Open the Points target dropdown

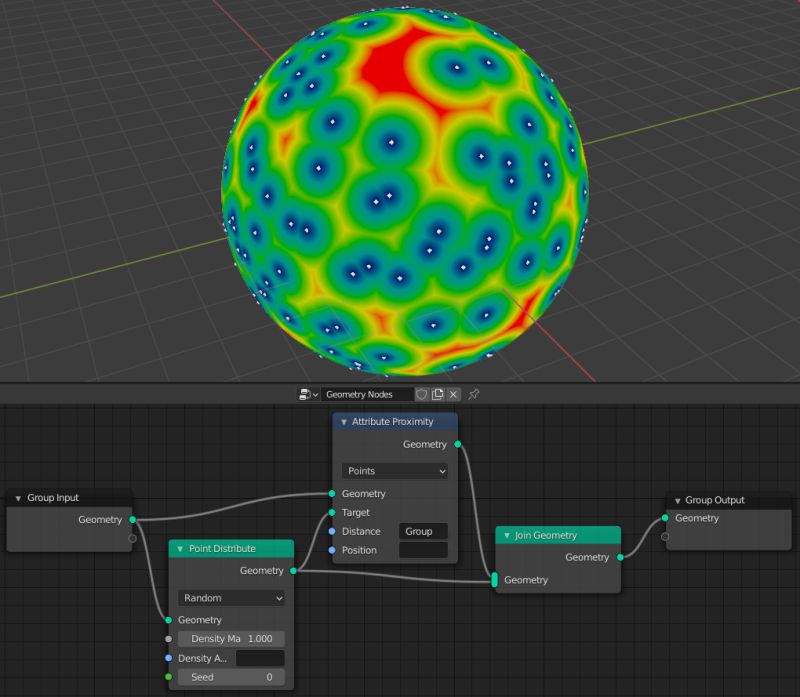tap(394, 471)
